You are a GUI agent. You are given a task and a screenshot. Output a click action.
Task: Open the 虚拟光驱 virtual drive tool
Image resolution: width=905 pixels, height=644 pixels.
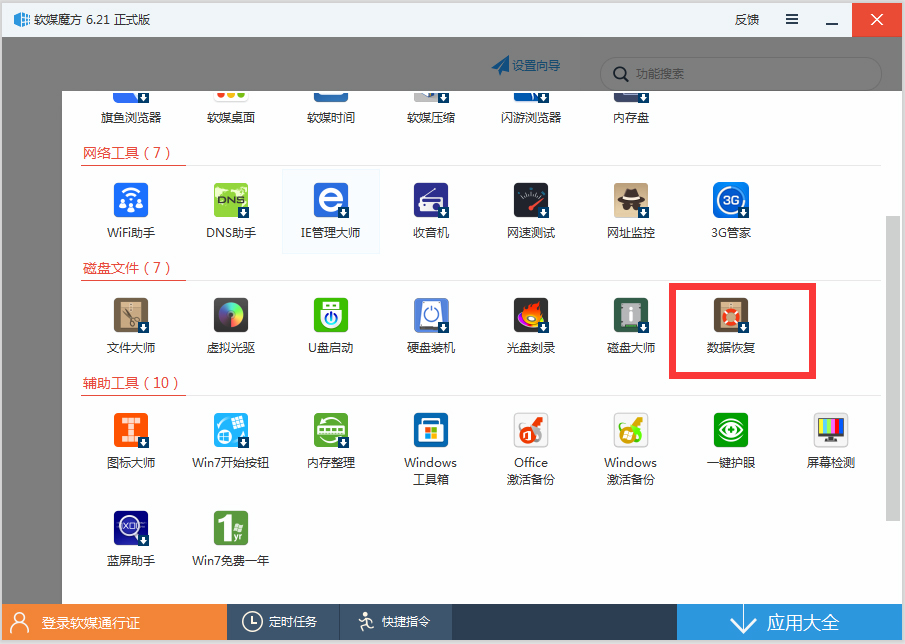point(231,316)
